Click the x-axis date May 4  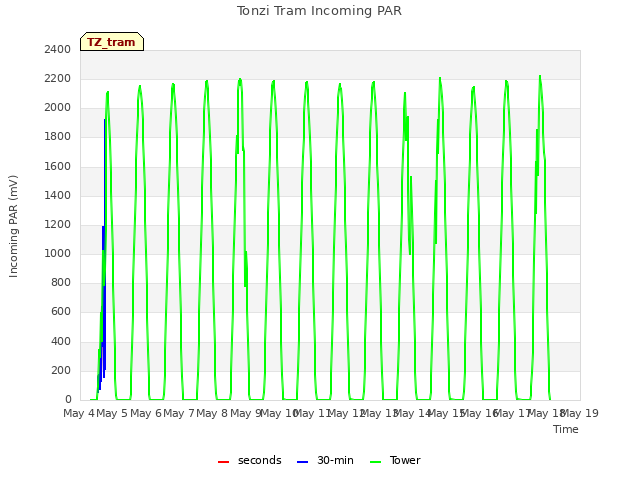click(x=79, y=413)
